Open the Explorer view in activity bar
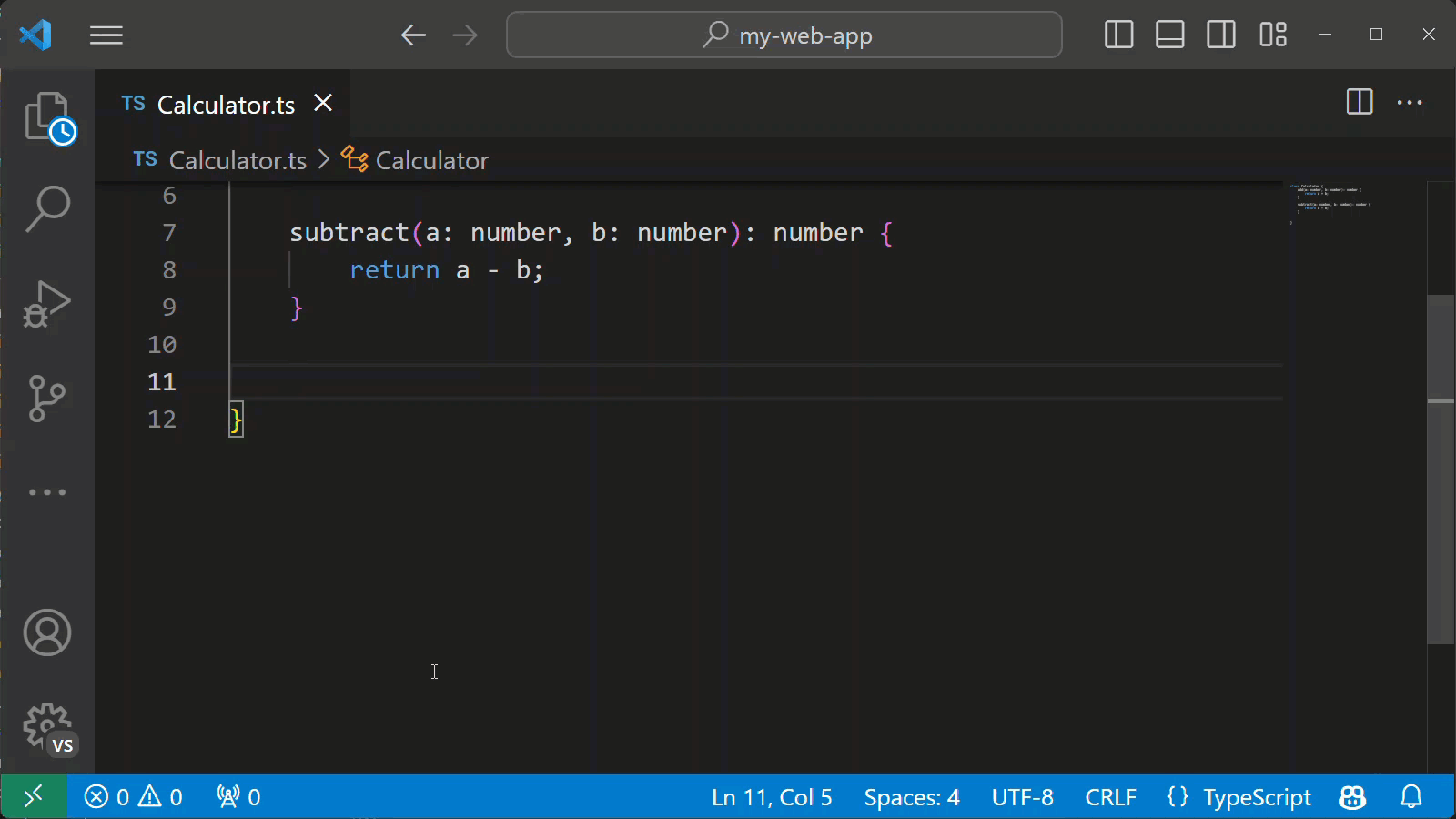This screenshot has height=819, width=1456. tap(47, 117)
